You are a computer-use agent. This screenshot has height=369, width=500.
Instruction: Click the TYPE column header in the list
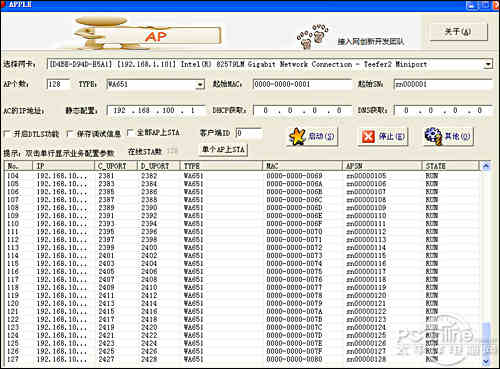(221, 166)
